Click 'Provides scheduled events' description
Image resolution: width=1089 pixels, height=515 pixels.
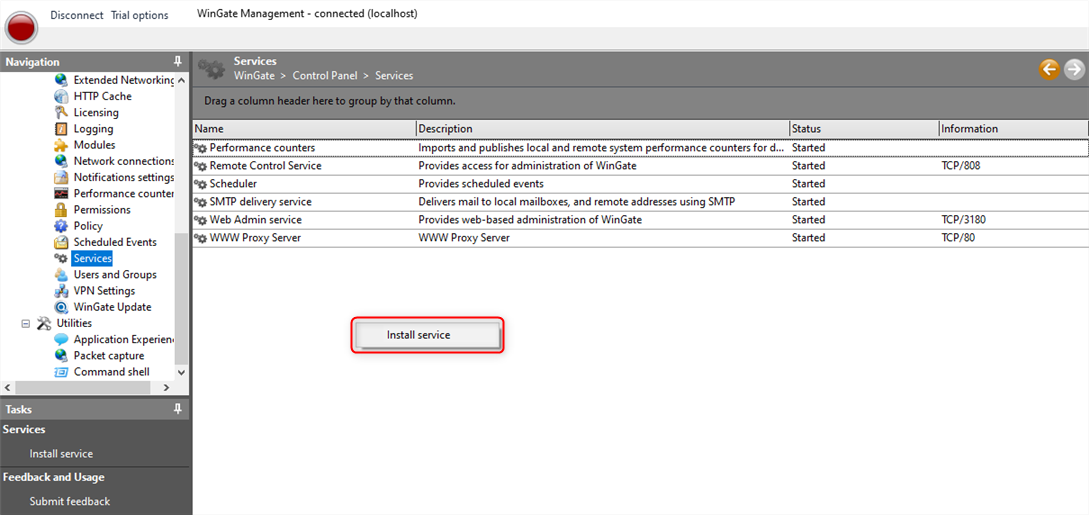481,184
